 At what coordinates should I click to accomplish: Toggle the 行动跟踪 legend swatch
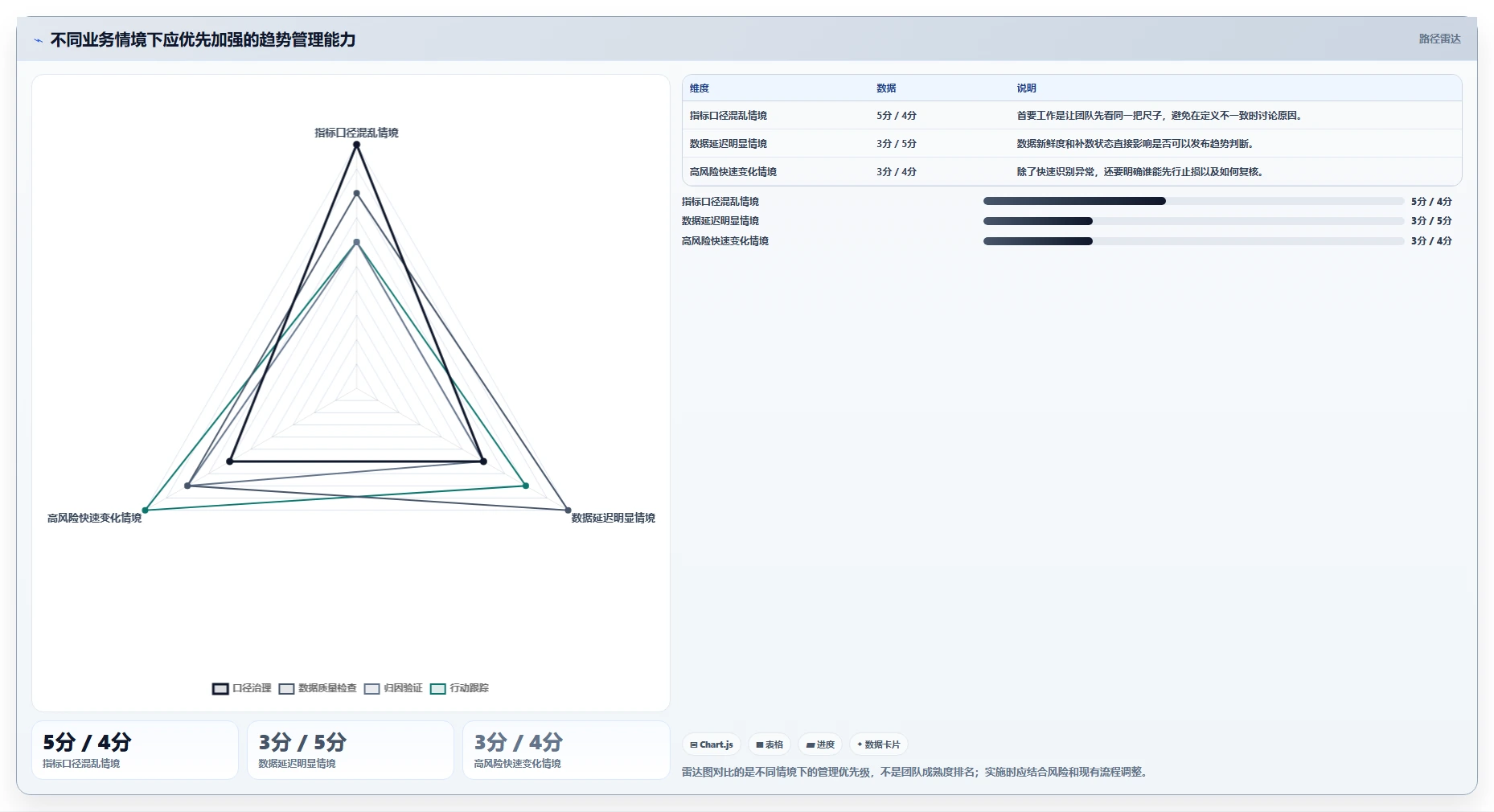[438, 689]
